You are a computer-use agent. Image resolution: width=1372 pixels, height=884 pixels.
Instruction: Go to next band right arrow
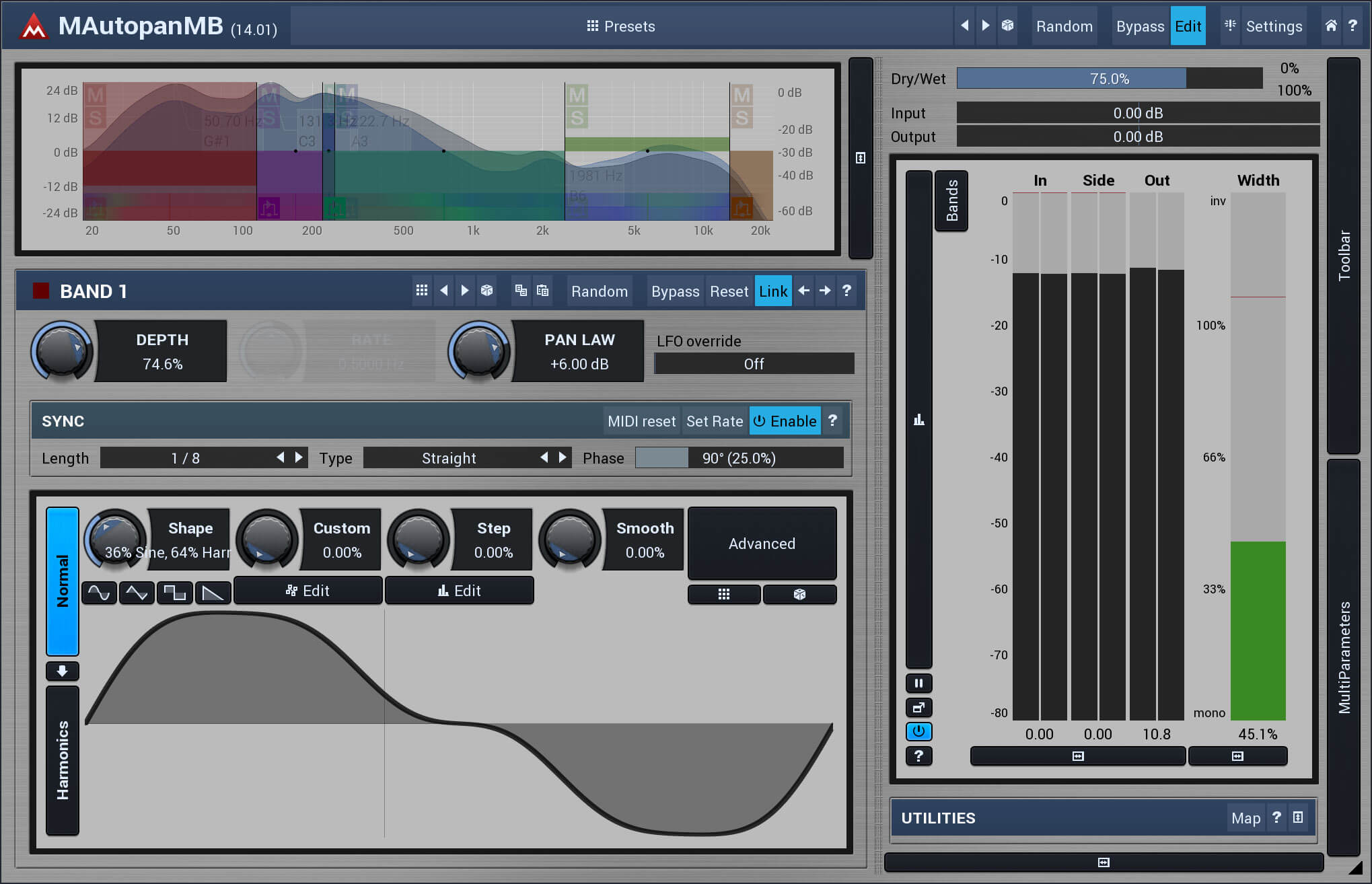pos(825,291)
